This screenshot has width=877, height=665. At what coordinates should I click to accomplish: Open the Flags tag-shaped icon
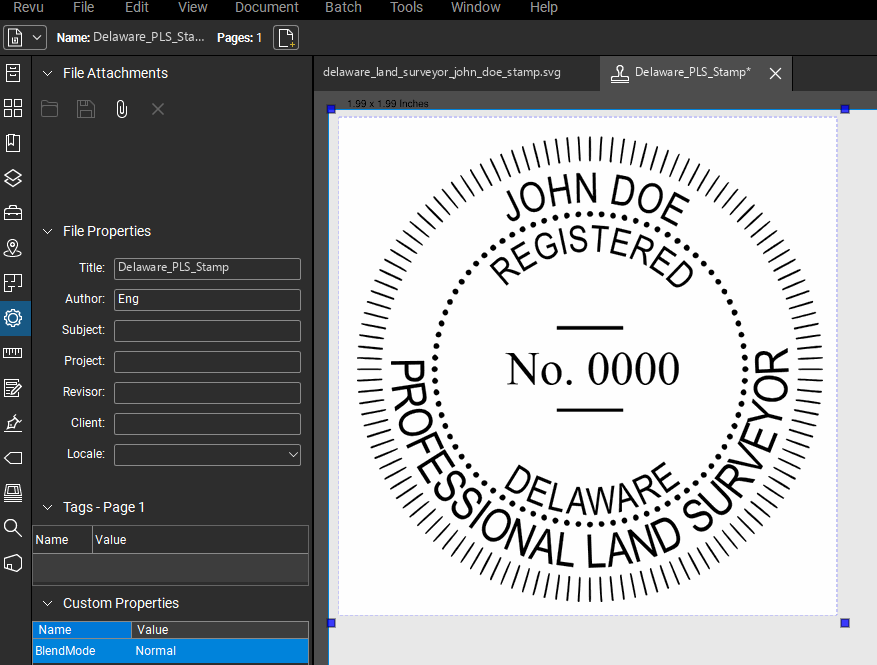pos(13,458)
